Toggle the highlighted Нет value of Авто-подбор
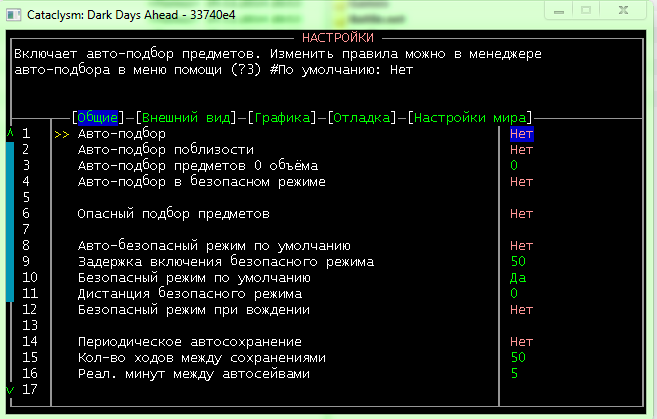Screen dimensions: 657x419 pos(522,134)
